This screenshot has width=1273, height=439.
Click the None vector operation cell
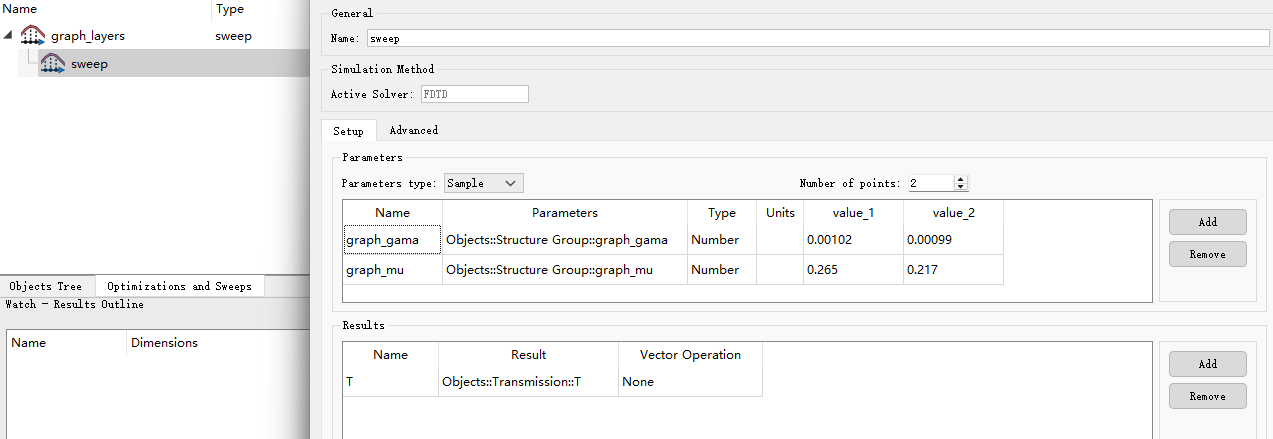(690, 382)
